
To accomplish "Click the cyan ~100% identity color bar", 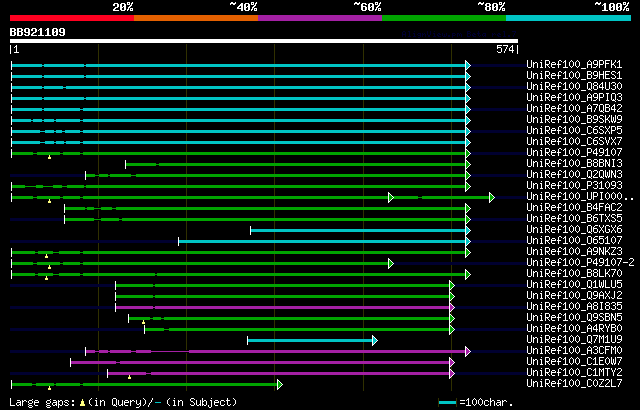I will point(569,18).
